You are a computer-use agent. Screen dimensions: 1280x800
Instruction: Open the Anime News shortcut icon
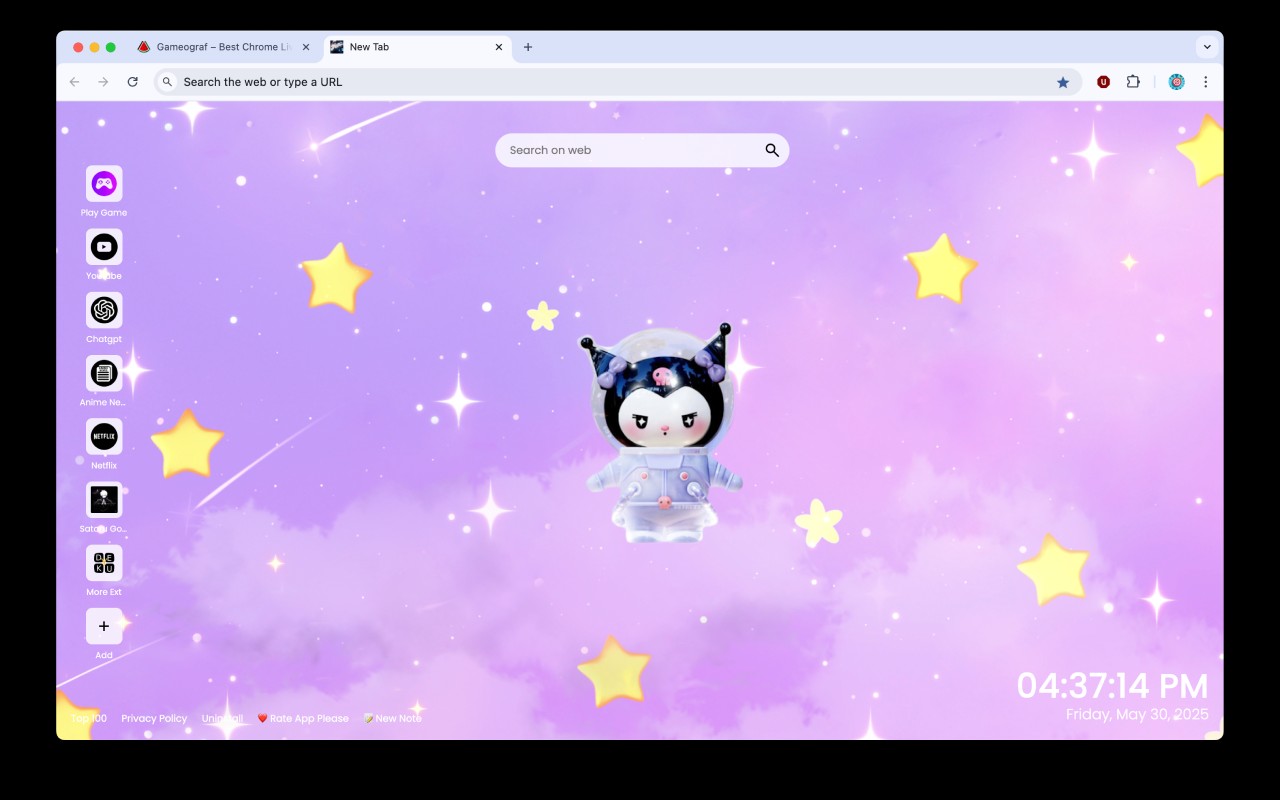104,373
